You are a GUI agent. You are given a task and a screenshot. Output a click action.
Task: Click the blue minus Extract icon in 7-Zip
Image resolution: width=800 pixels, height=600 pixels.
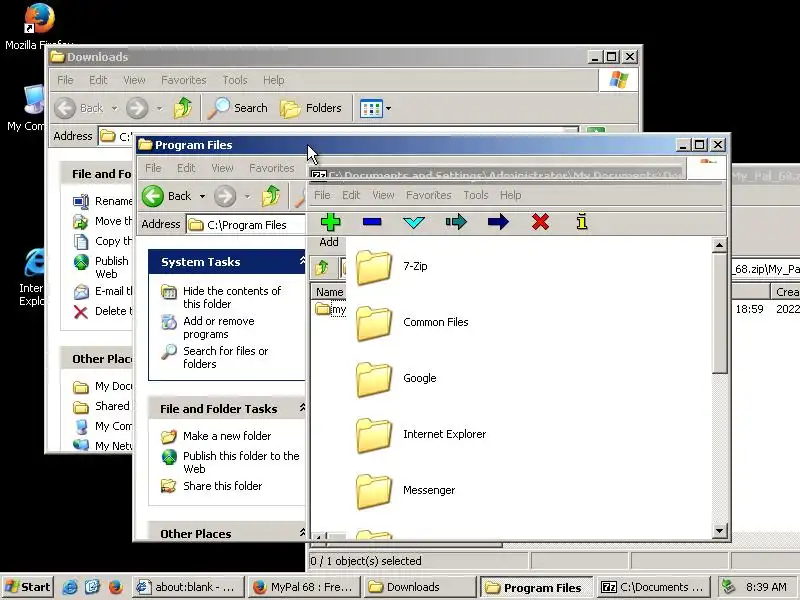point(372,222)
